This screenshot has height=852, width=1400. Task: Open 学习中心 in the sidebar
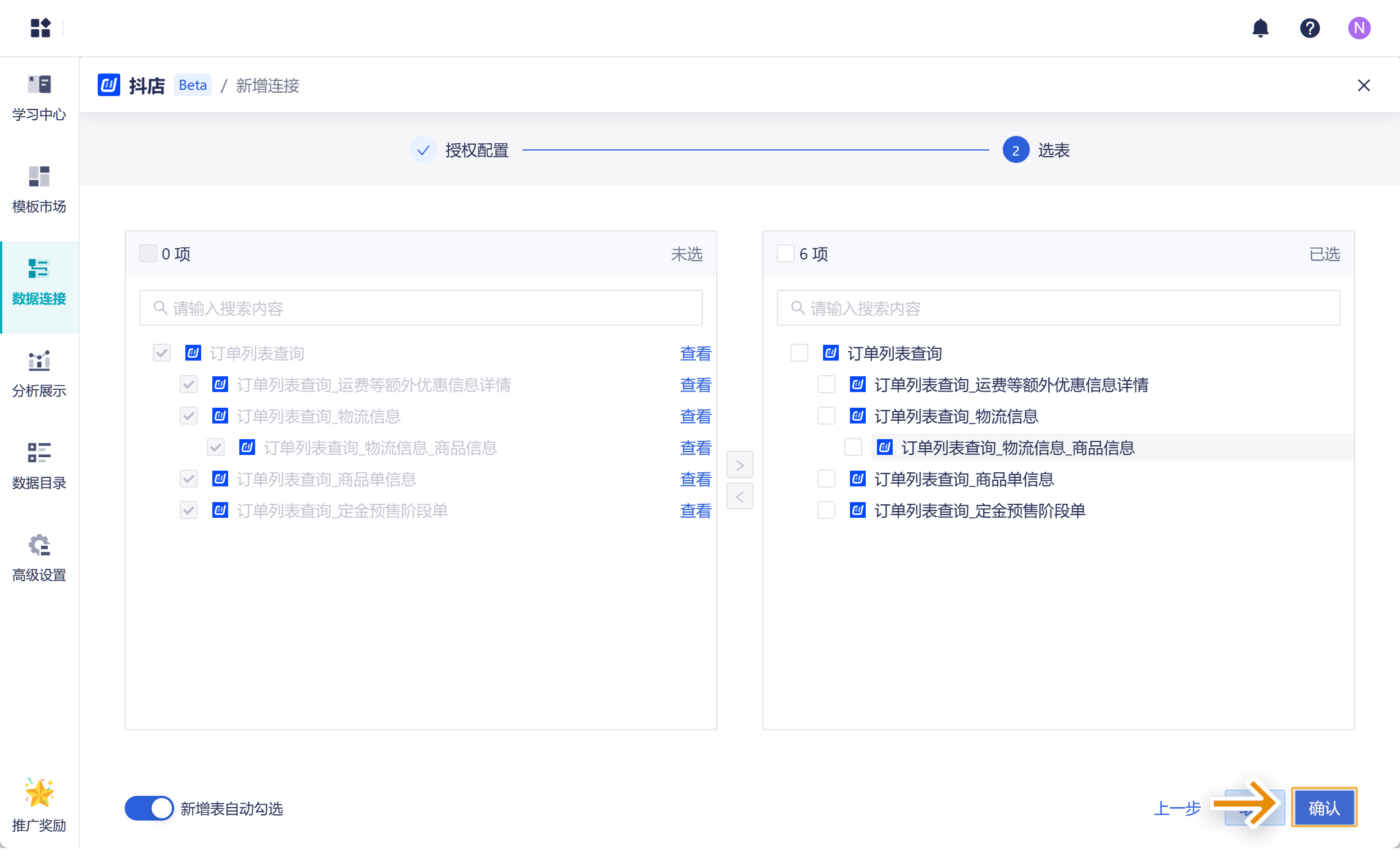(x=39, y=98)
